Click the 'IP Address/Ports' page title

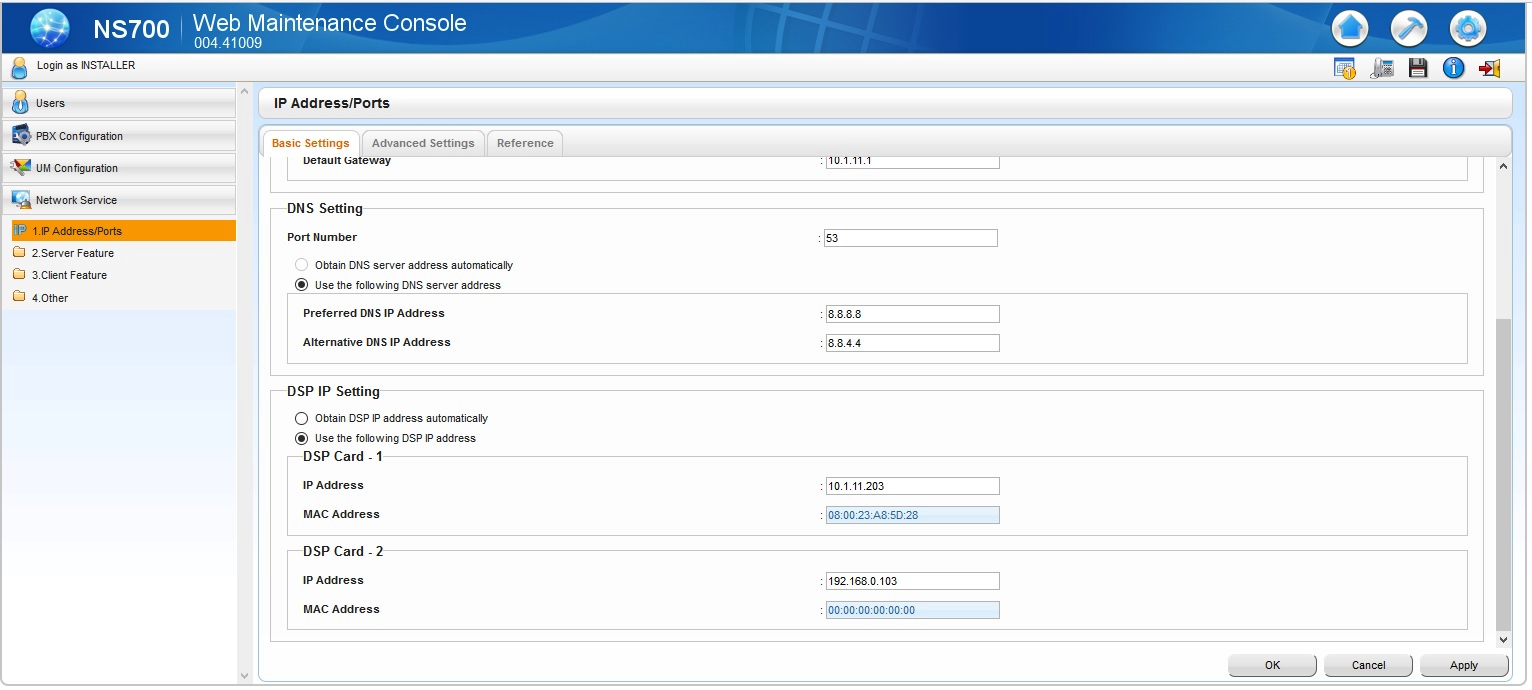coord(332,103)
